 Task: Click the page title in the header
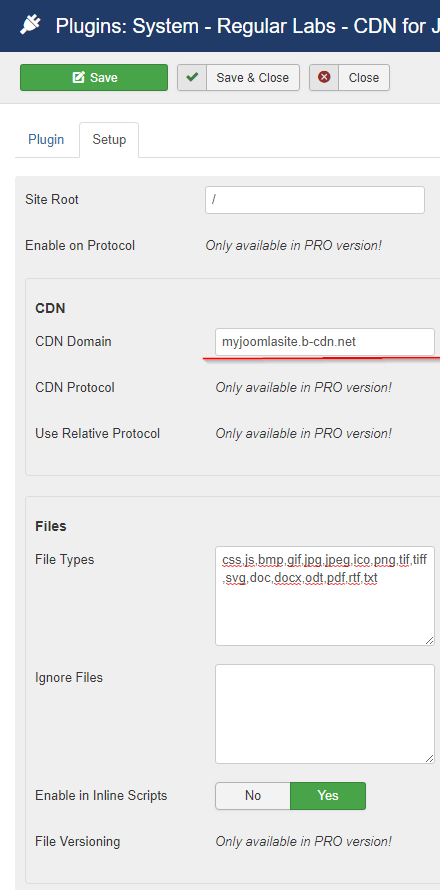pos(248,26)
